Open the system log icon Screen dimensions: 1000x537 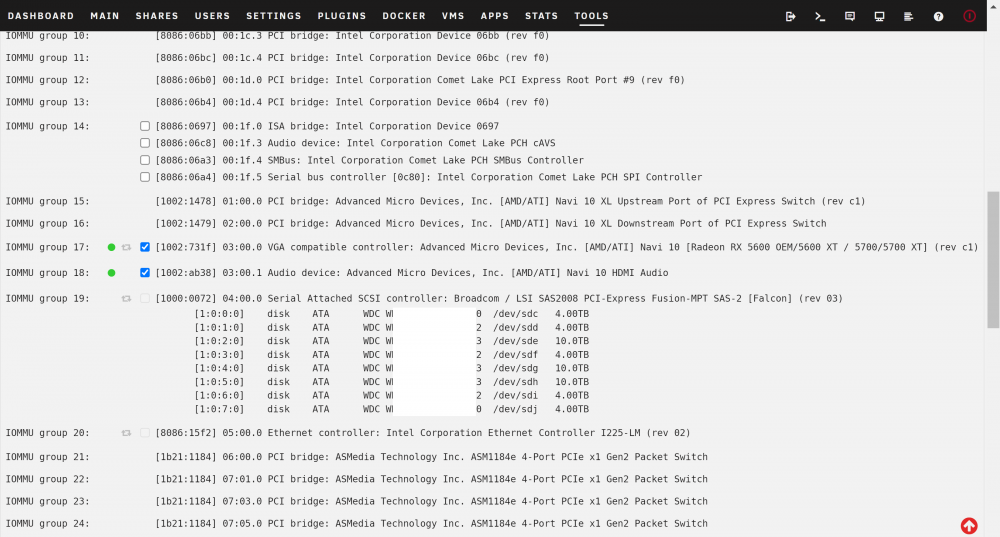pos(909,17)
